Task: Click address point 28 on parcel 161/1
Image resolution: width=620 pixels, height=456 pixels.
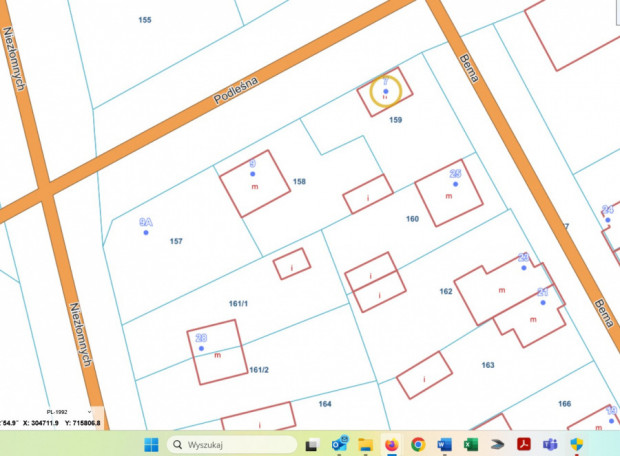Action: click(x=201, y=348)
